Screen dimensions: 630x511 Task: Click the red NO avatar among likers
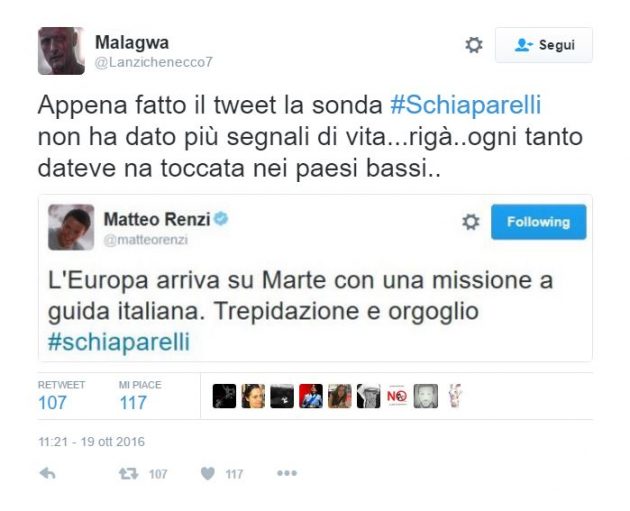(x=397, y=396)
